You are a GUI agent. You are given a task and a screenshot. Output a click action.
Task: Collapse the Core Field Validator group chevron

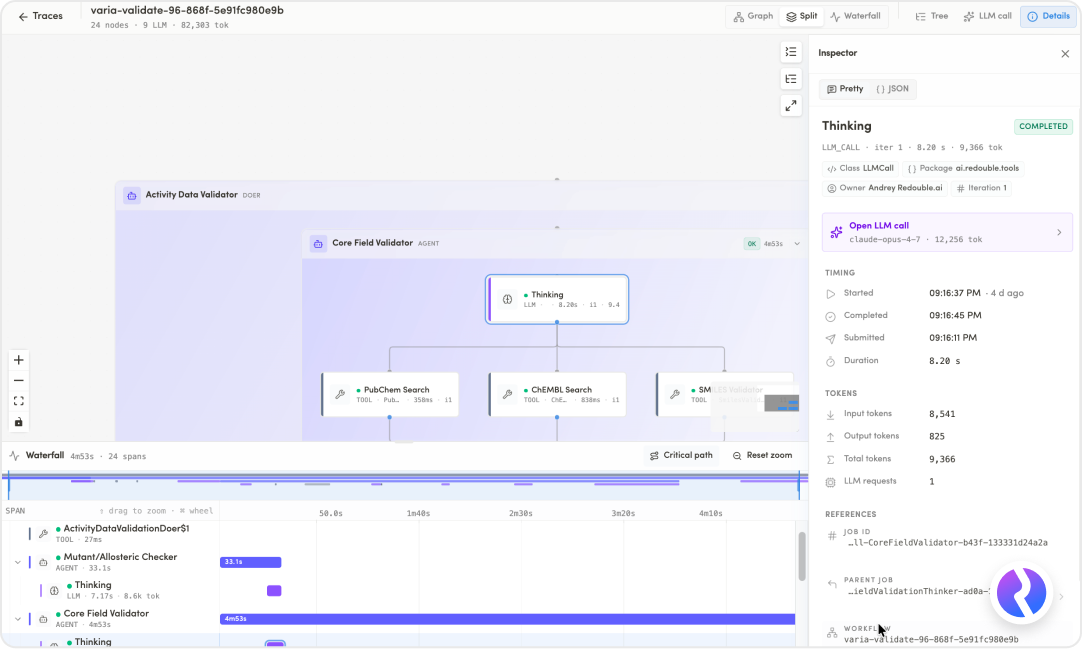tap(797, 243)
